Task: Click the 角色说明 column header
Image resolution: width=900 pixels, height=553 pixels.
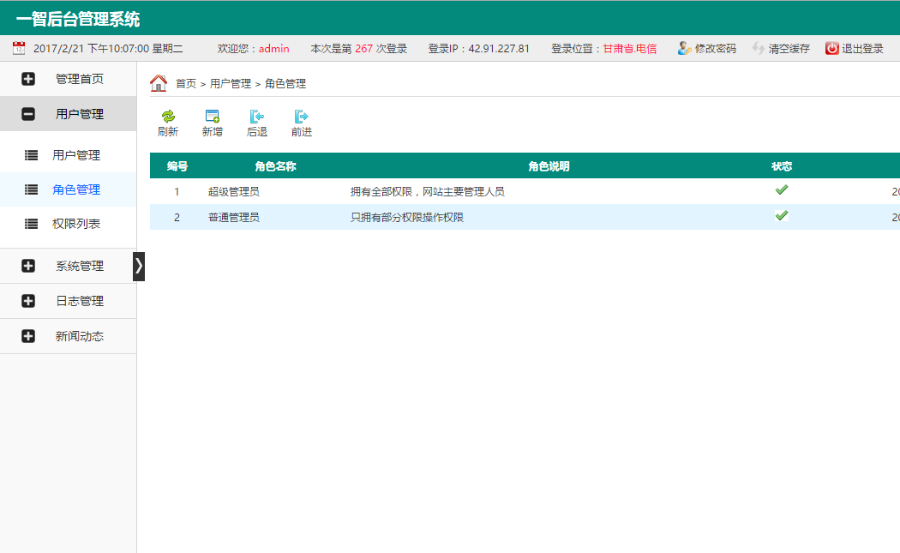Action: (549, 167)
